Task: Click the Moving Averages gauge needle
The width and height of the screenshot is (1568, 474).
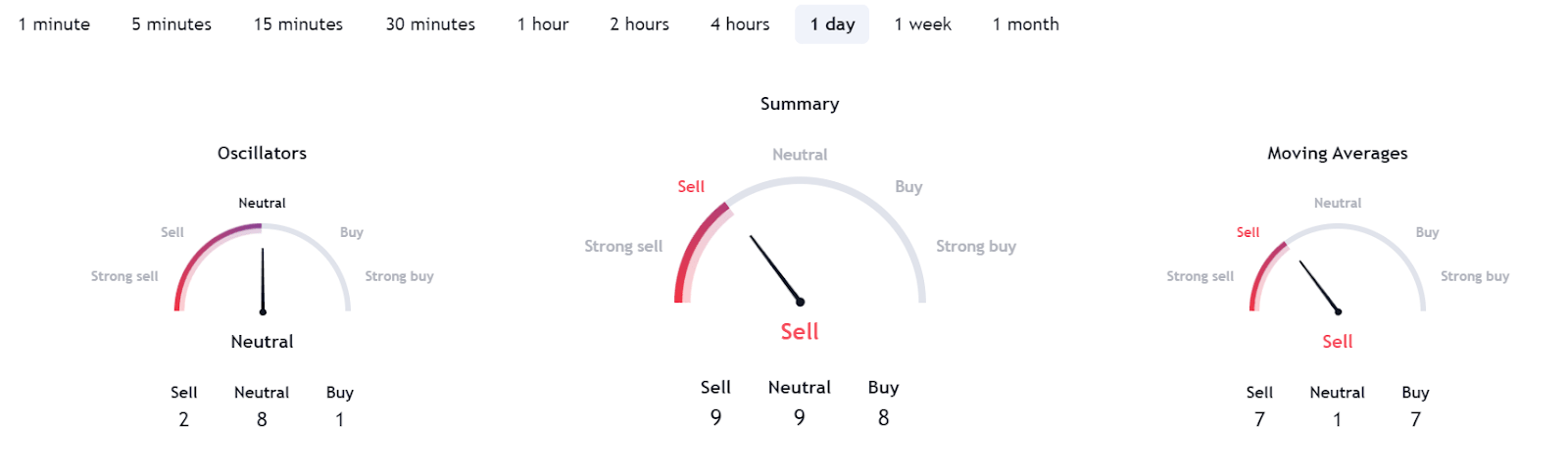Action: (x=1320, y=287)
